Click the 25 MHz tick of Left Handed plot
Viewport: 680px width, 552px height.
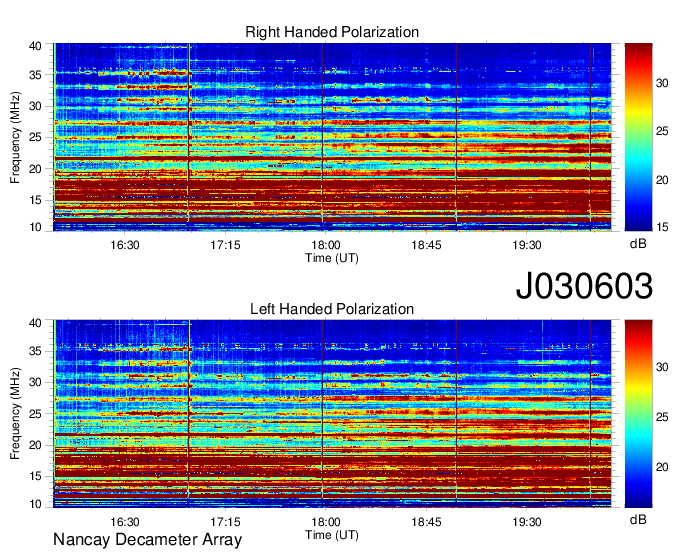35,414
